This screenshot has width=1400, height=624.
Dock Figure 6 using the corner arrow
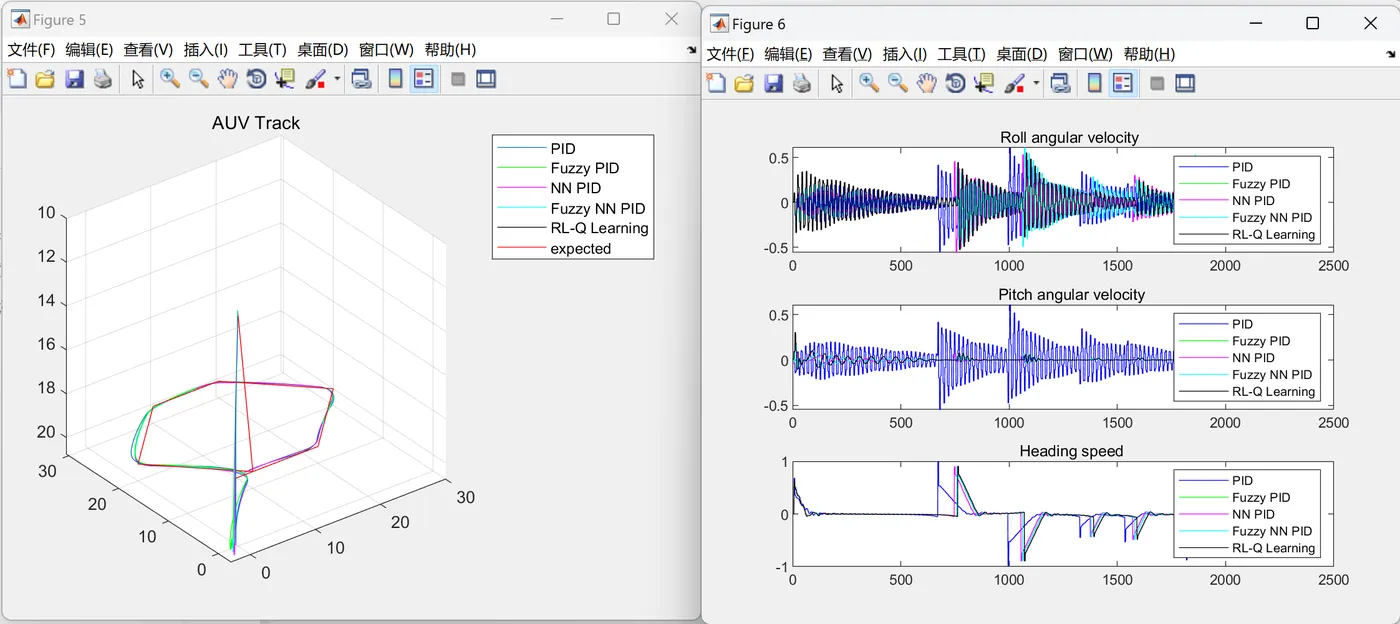point(1391,54)
